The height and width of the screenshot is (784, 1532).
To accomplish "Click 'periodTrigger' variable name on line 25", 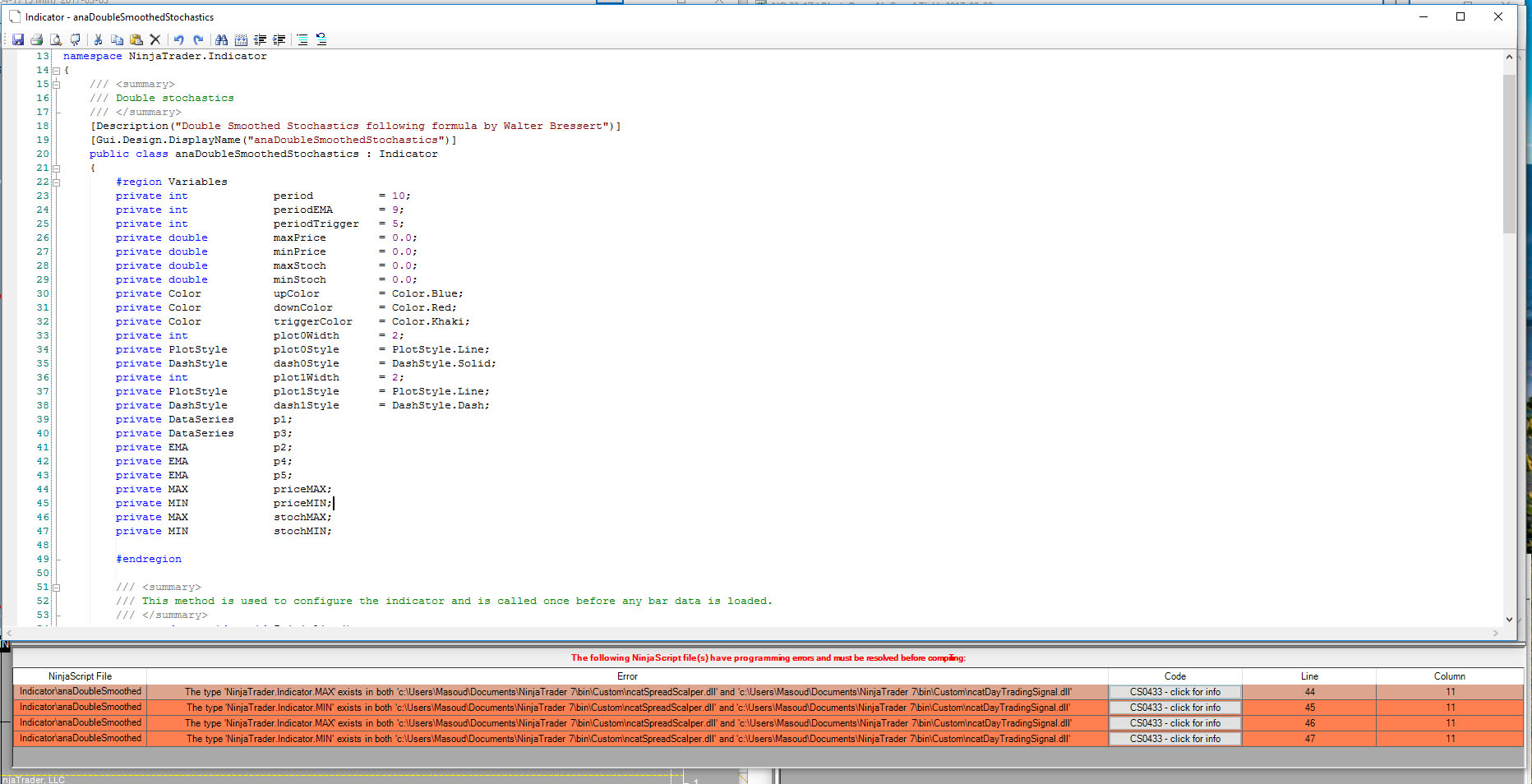I will click(x=316, y=224).
